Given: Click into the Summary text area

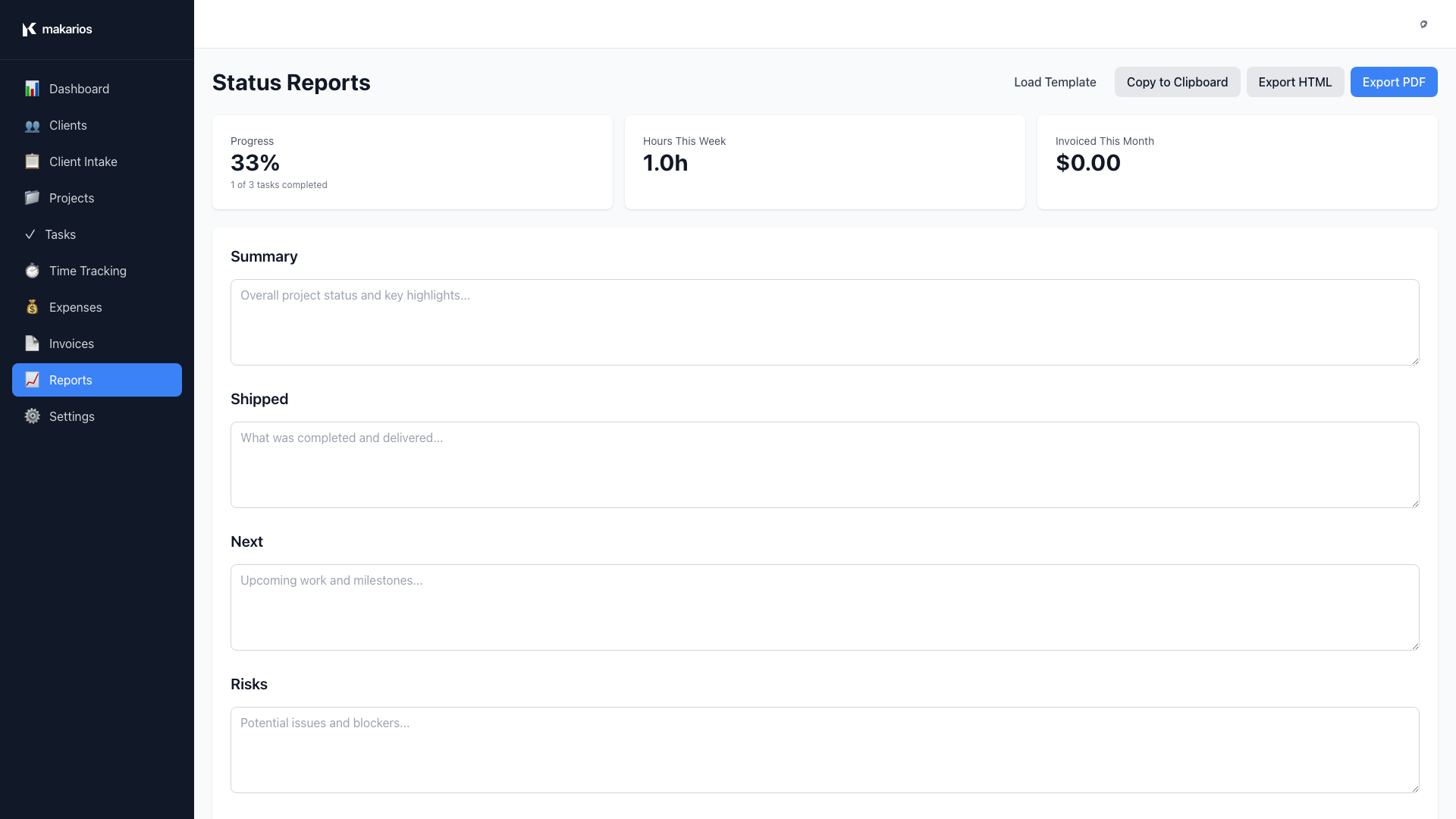Looking at the screenshot, I should point(824,322).
